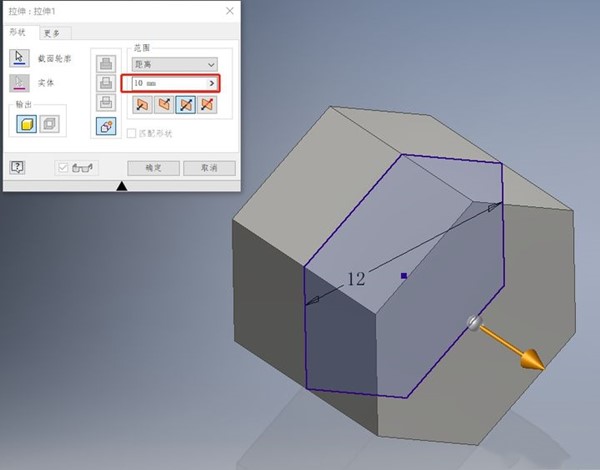Select the yellow solid output icon
Viewport: 600px width, 470px height.
pos(27,124)
